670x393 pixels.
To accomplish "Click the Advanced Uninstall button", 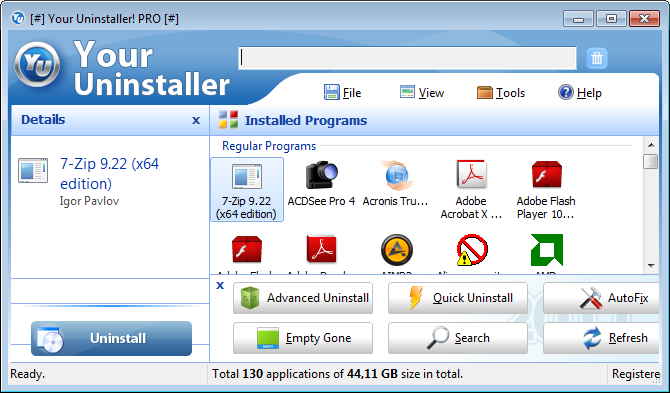I will pos(303,298).
